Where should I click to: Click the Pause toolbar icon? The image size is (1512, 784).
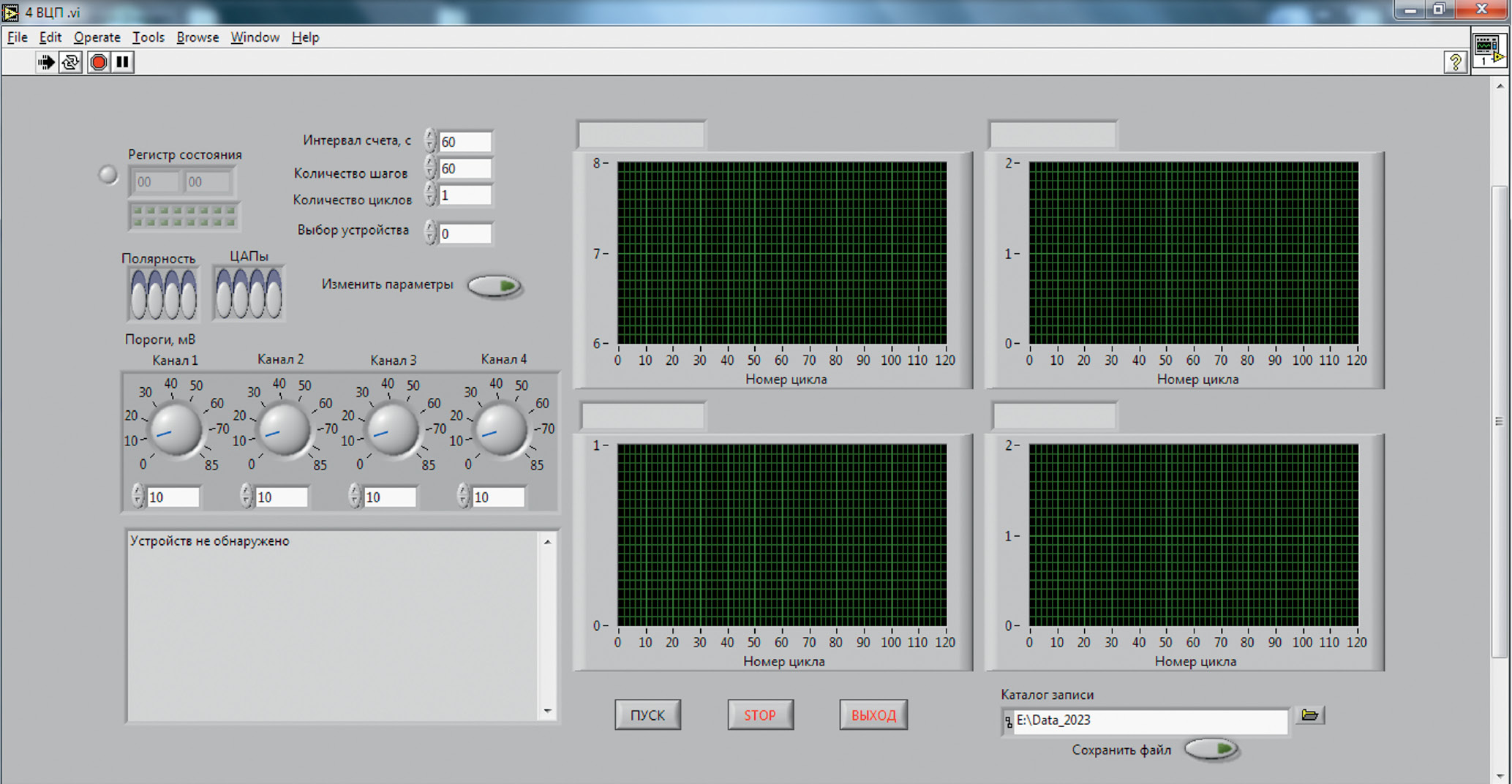pyautogui.click(x=123, y=62)
